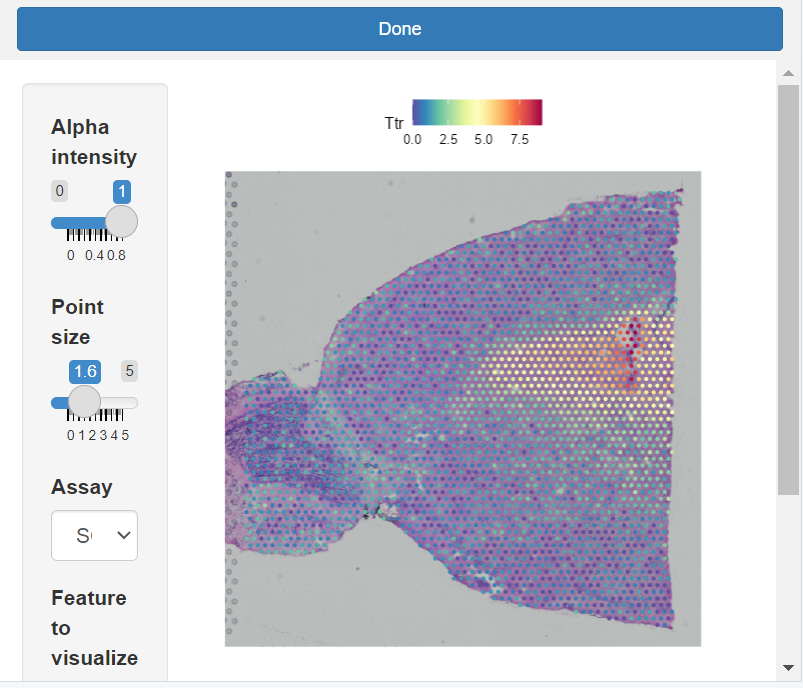Click the scroll down arrow
803x688 pixels.
[788, 668]
